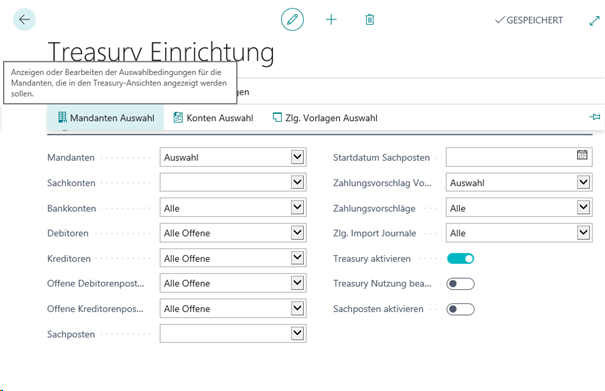Expand the Zahlungsvorschläge dropdown
Screen dimensions: 605x391
coord(583,208)
